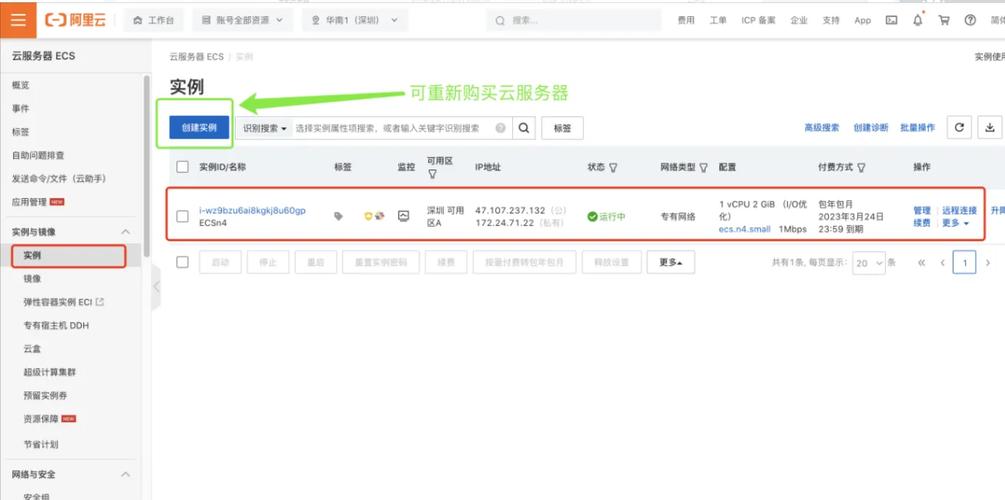This screenshot has height=500, width=1005.
Task: Tick the bottom batch-action checkbox
Action: point(183,262)
